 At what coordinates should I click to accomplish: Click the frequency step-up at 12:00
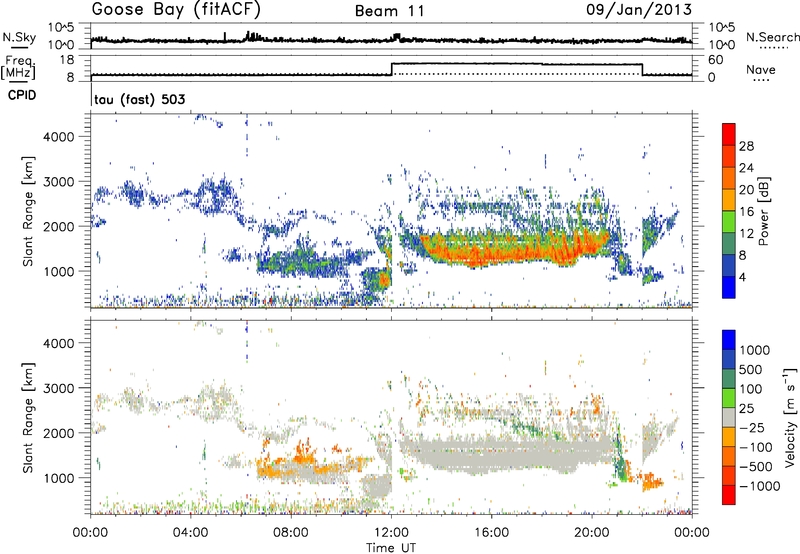(x=391, y=69)
